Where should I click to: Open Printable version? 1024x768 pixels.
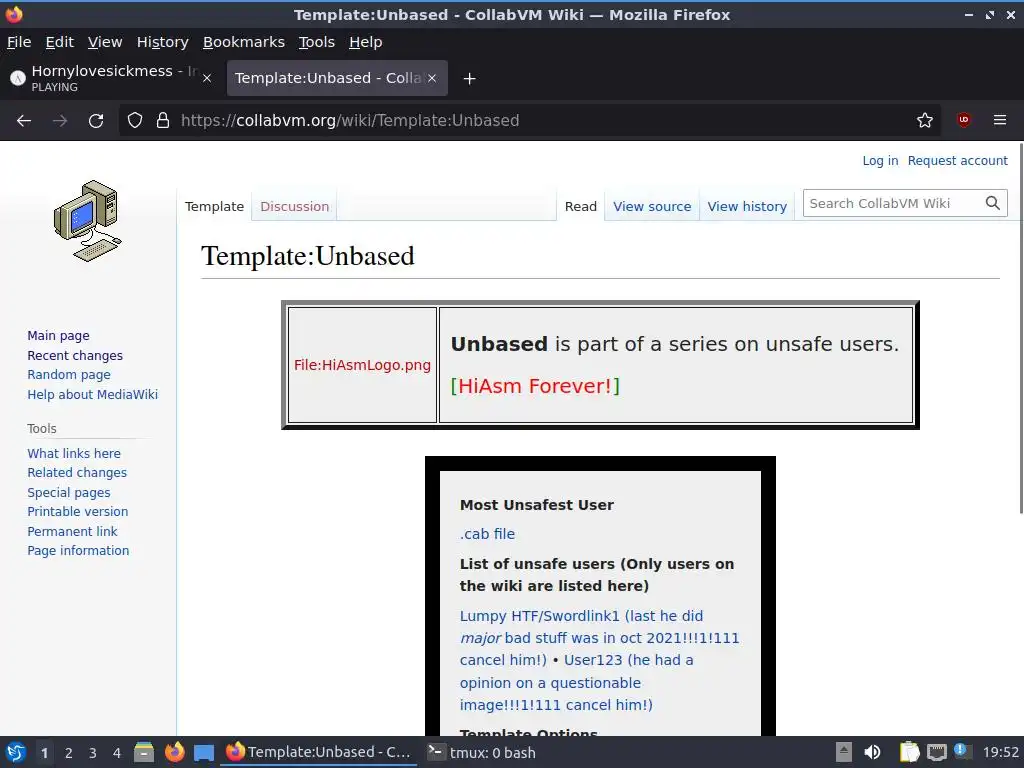[78, 511]
